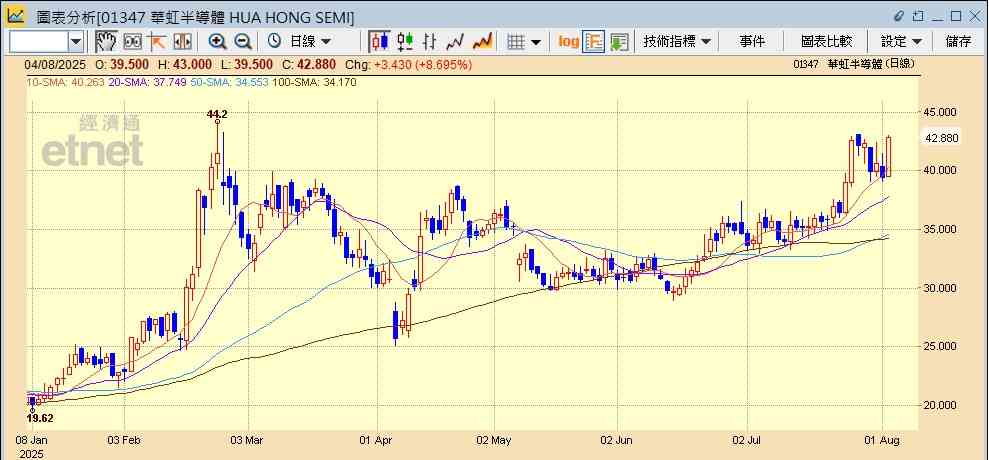This screenshot has height=460, width=989.
Task: Open the grid options dropdown arrow
Action: (536, 42)
